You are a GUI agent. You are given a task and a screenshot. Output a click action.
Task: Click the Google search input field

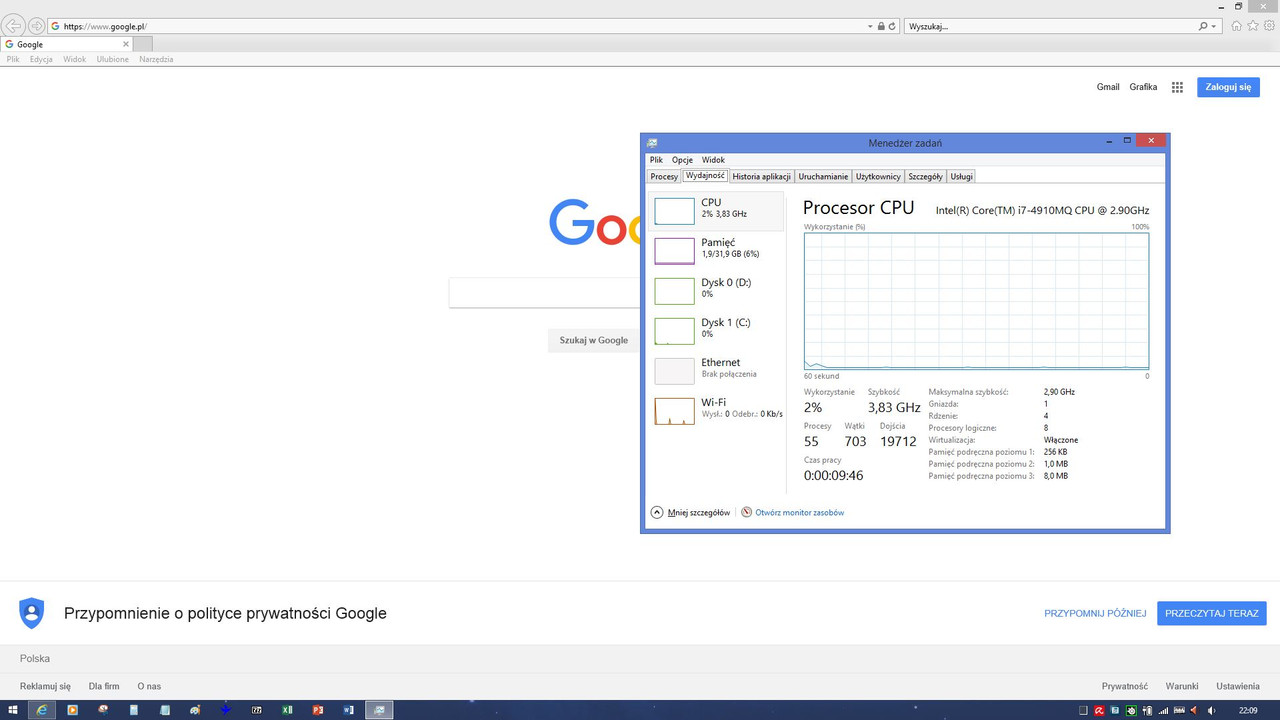click(x=544, y=293)
